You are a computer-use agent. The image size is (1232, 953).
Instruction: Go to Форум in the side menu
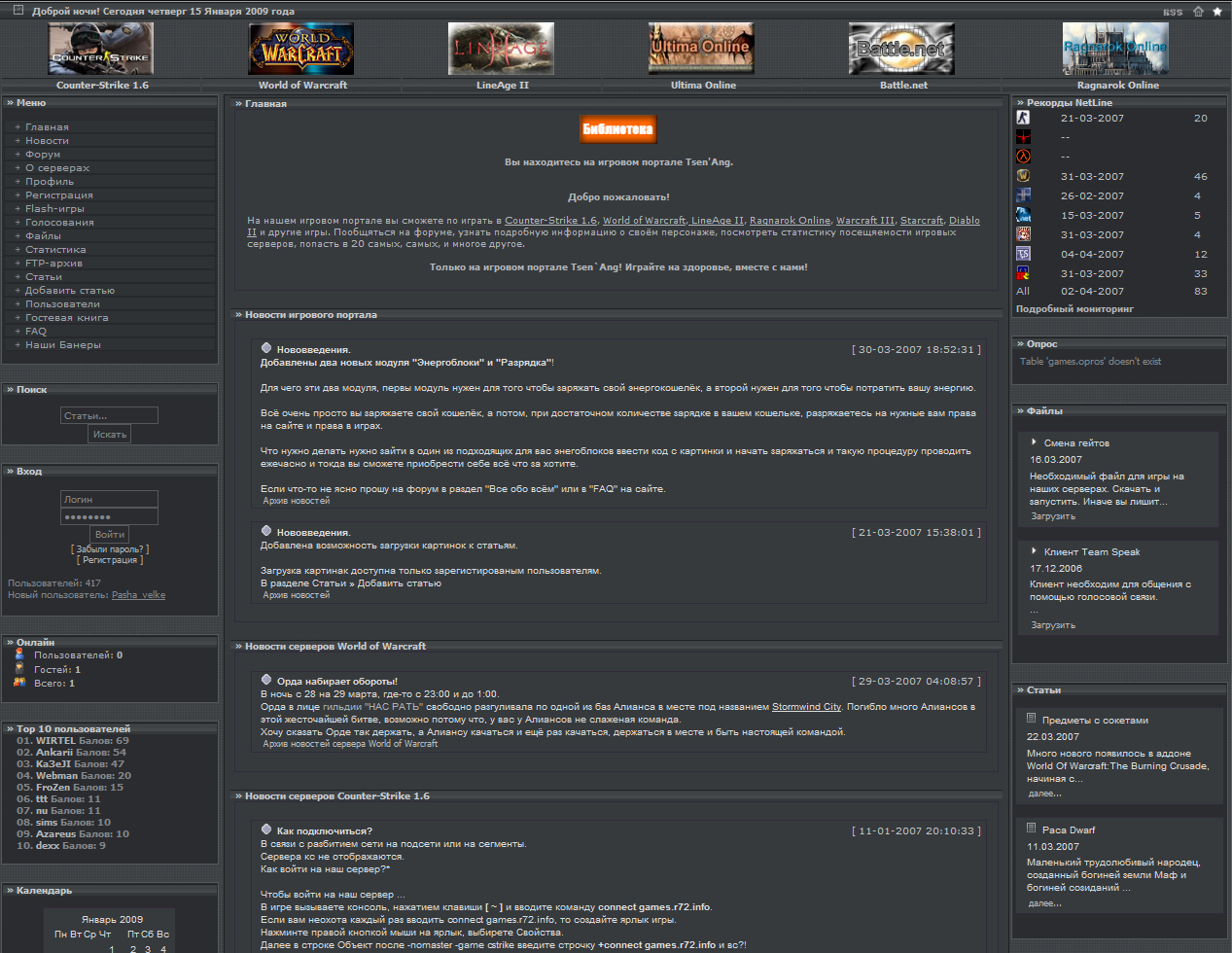tap(43, 155)
